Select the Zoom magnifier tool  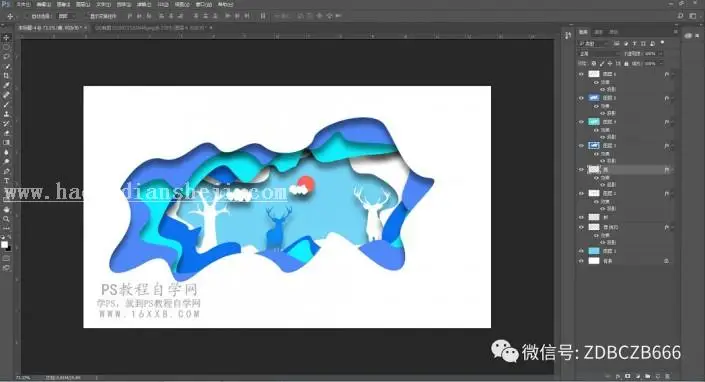pos(6,219)
